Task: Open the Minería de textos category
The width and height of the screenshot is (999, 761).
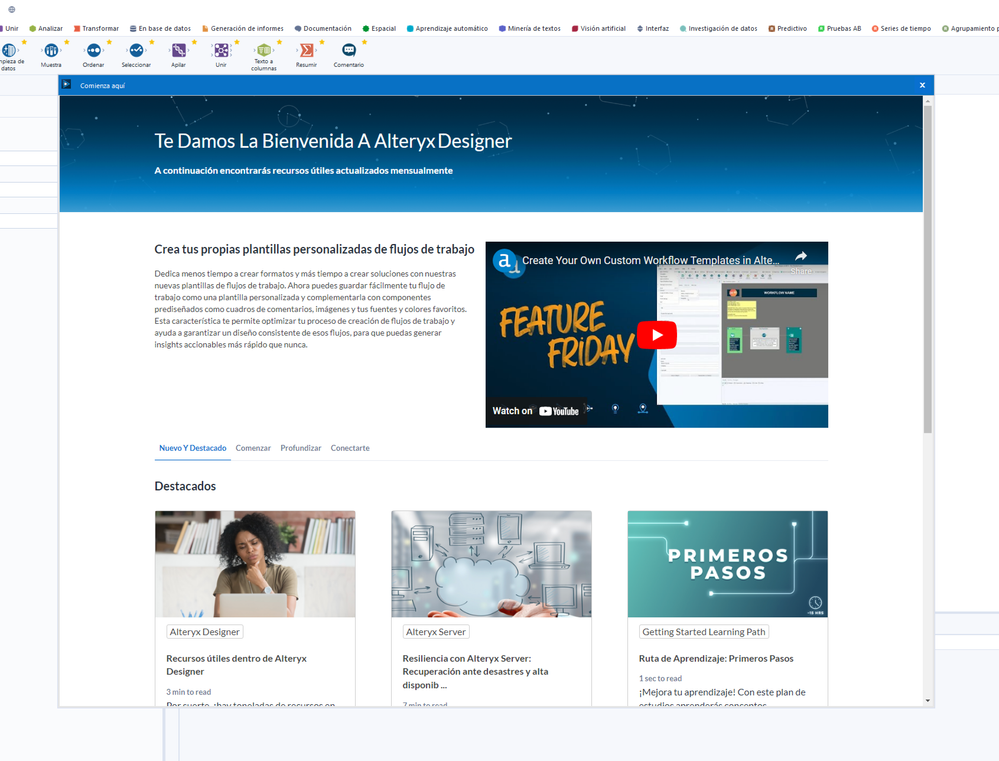Action: pos(529,29)
